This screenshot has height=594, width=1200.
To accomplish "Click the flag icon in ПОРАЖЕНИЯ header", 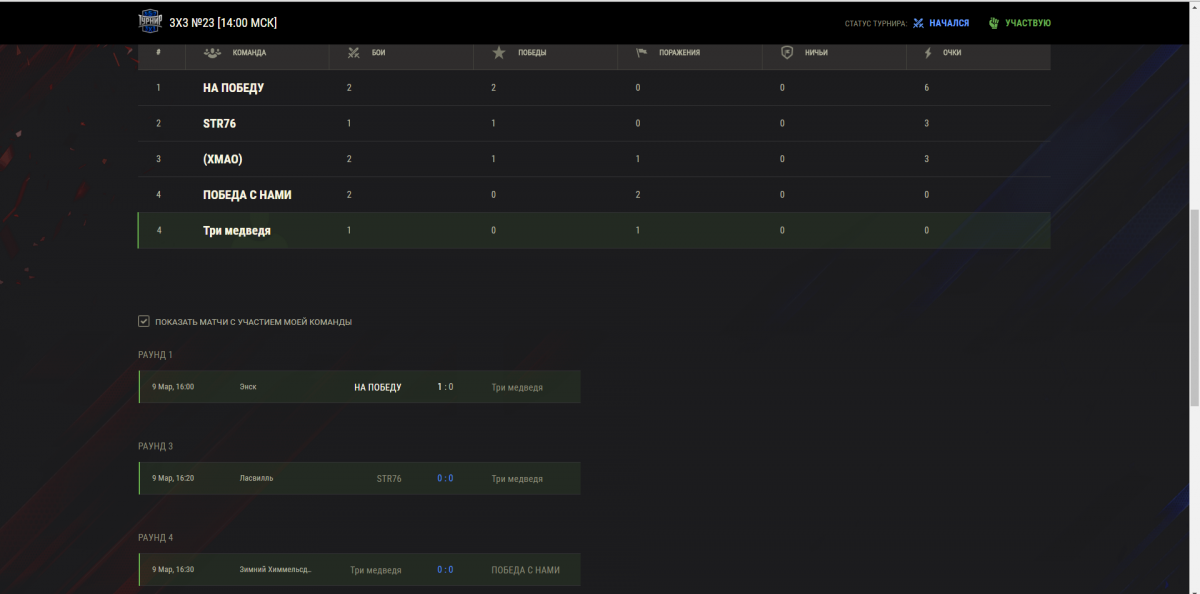I will coord(642,52).
